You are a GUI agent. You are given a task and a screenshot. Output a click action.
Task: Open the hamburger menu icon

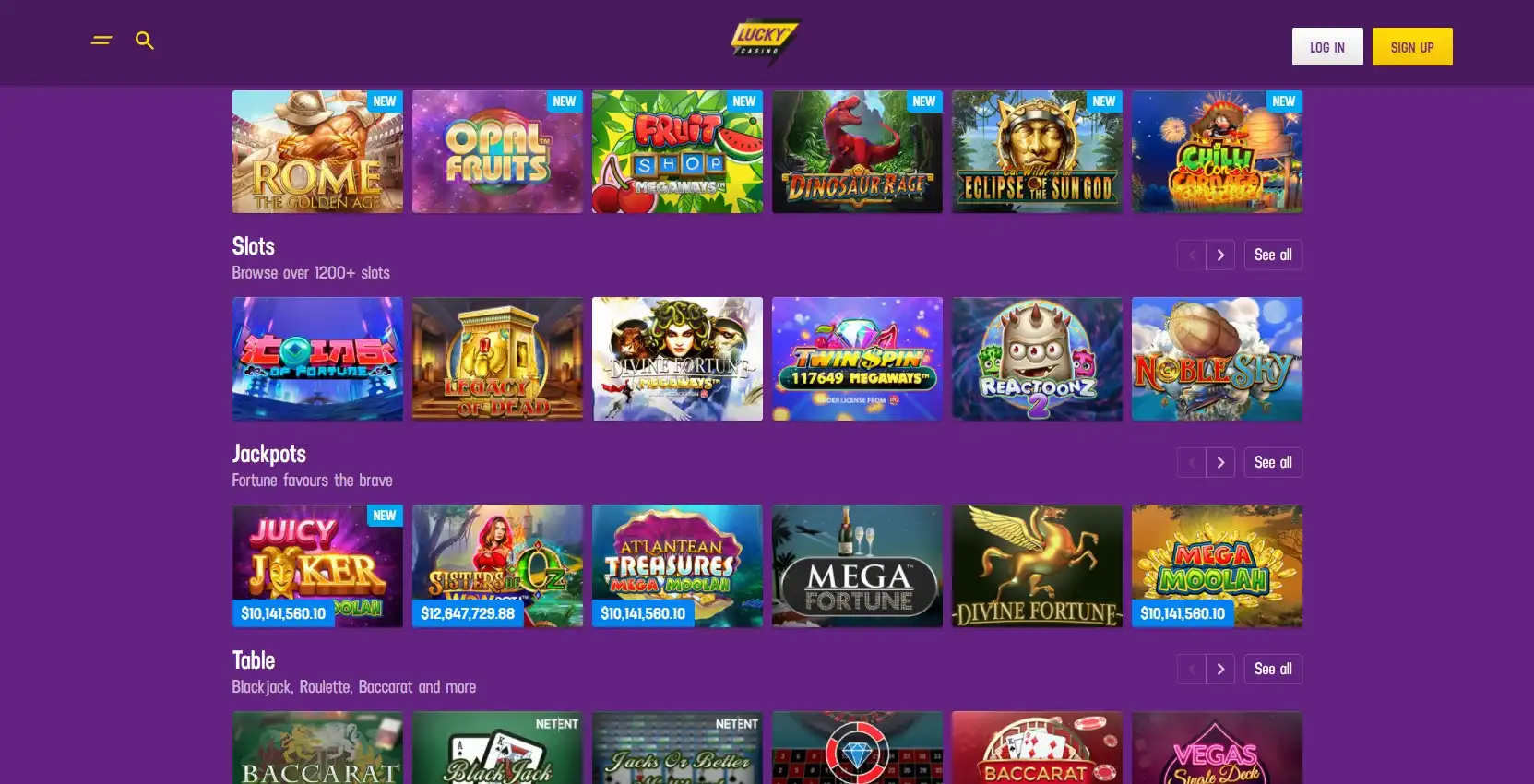coord(101,41)
